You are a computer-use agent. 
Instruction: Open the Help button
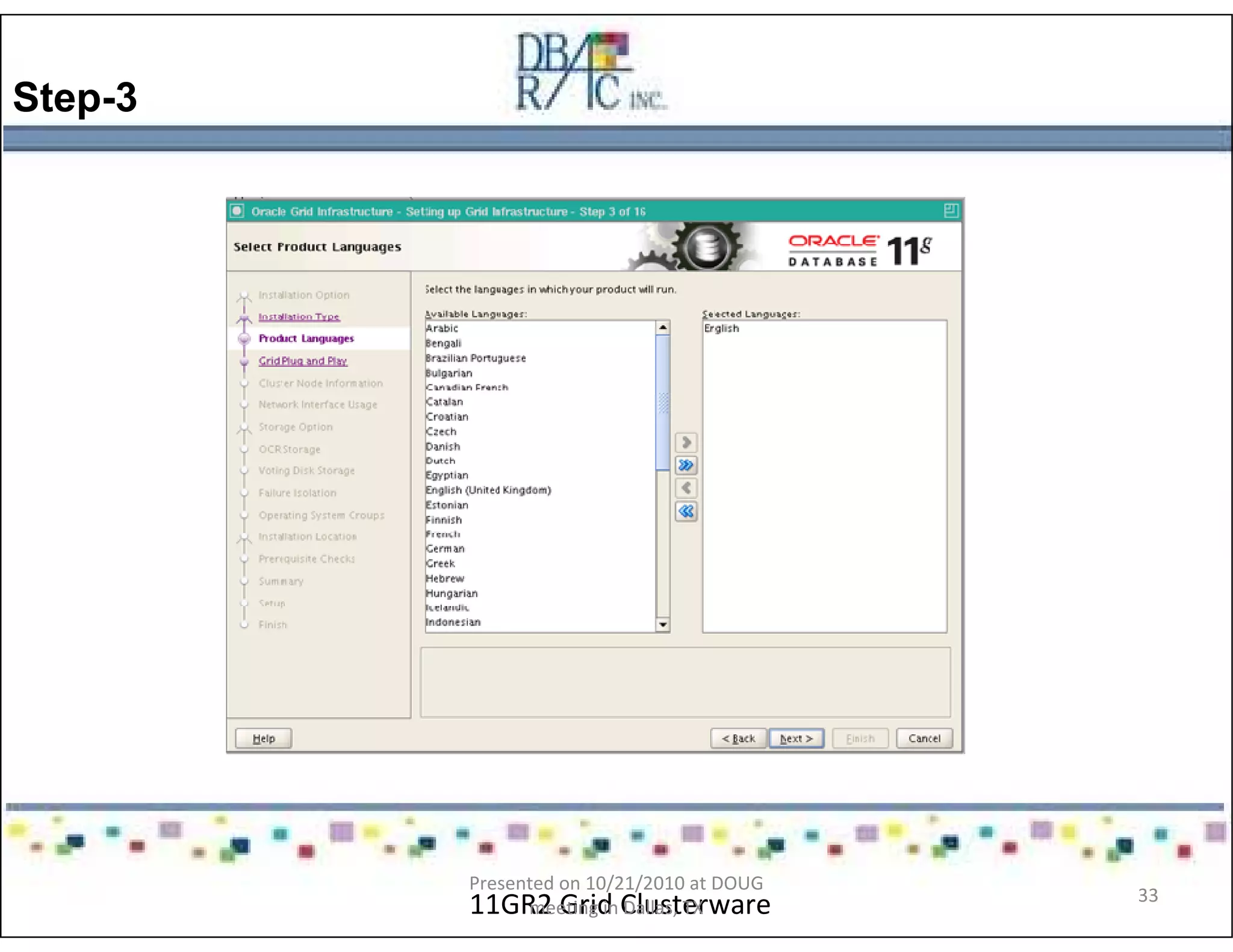(x=264, y=738)
